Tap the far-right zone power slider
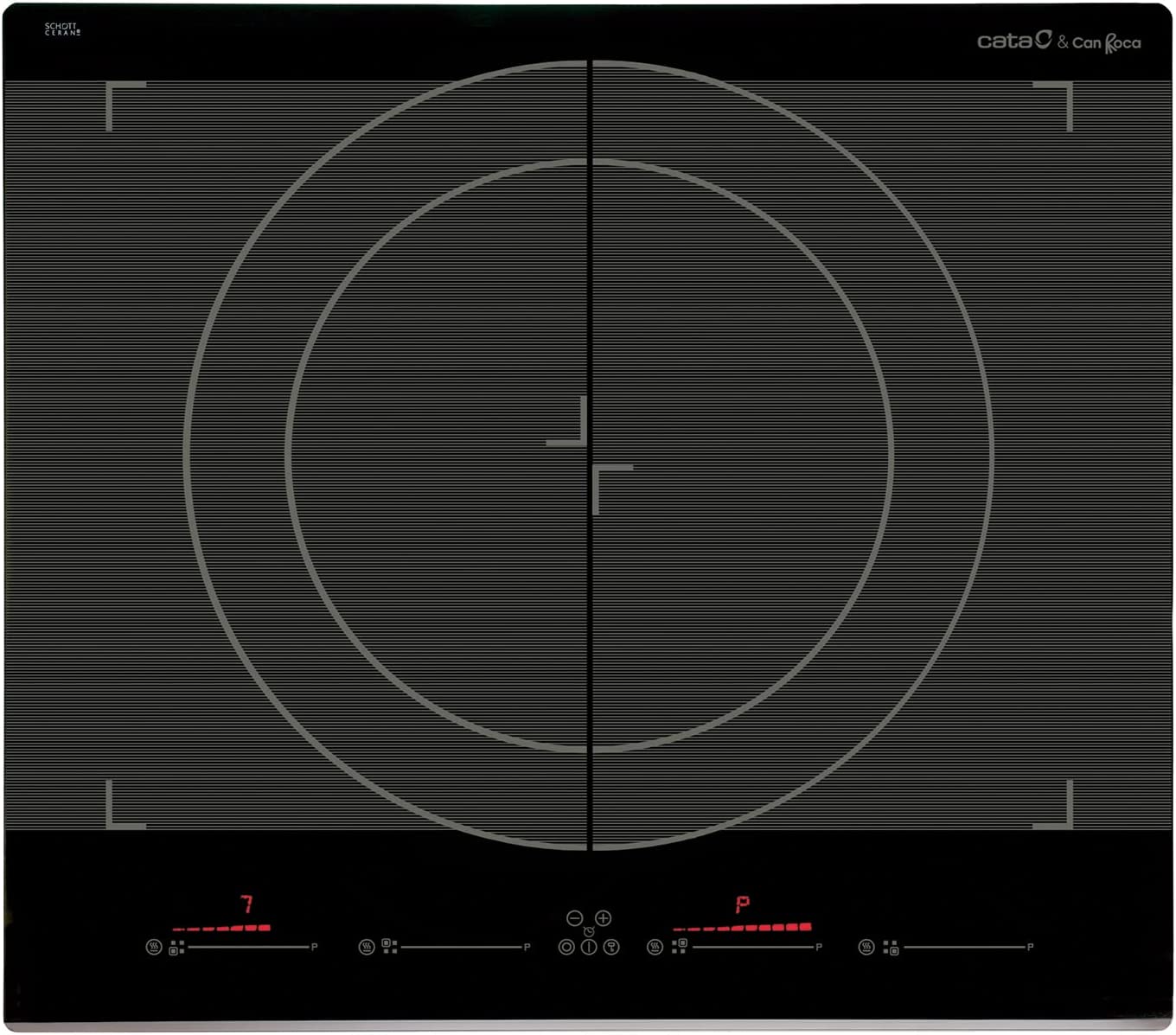Viewport: 1176px width, 1035px height. 964,947
